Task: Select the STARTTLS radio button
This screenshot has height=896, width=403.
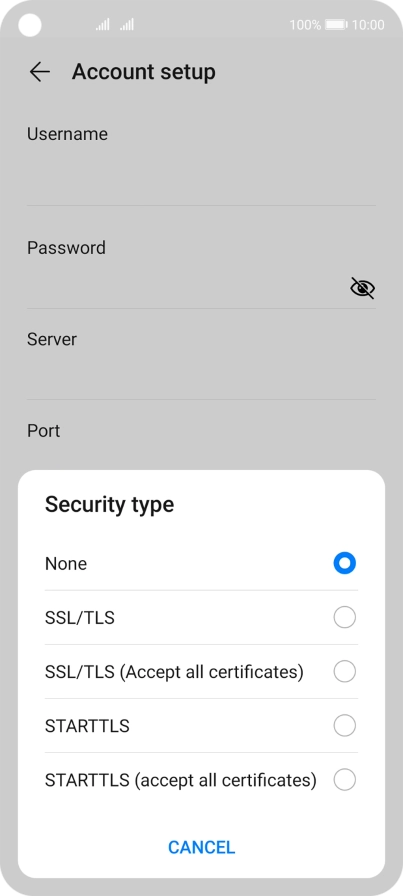Action: [345, 726]
